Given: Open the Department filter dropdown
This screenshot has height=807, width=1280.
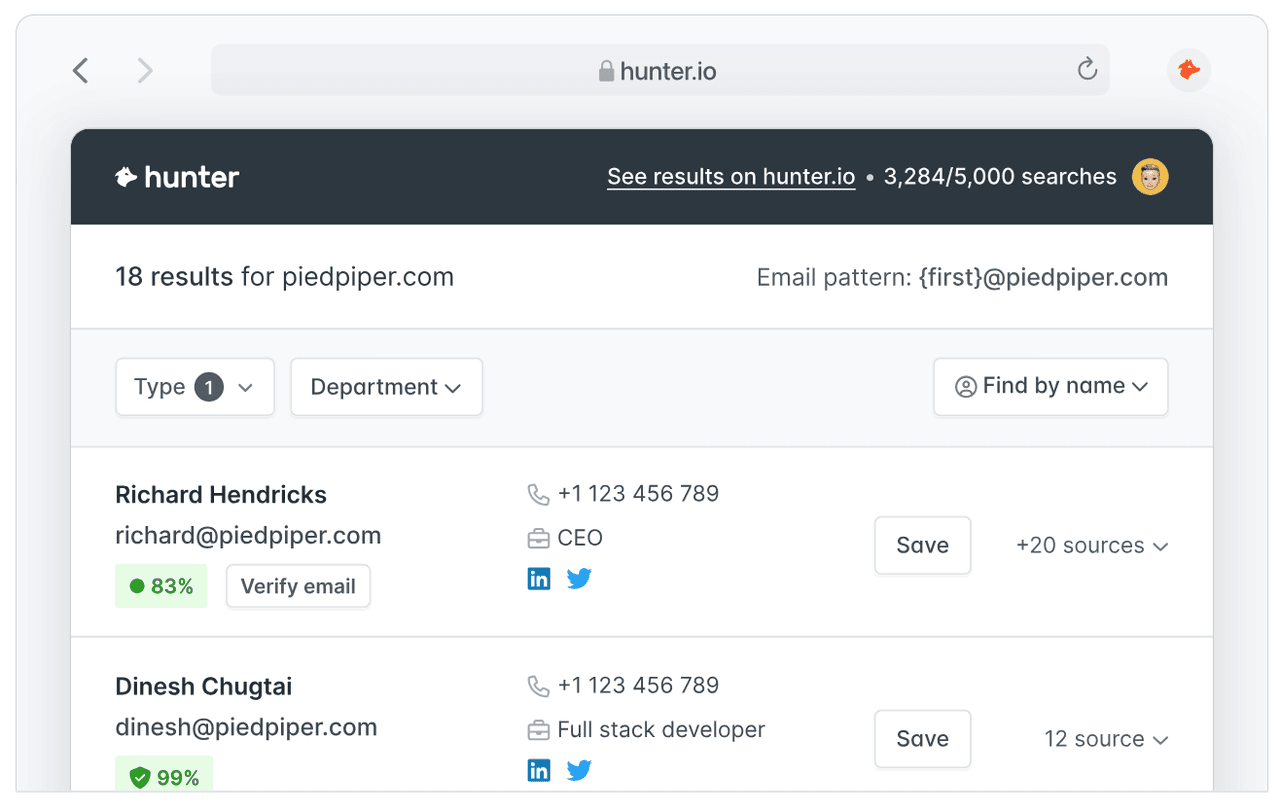Looking at the screenshot, I should click(386, 387).
